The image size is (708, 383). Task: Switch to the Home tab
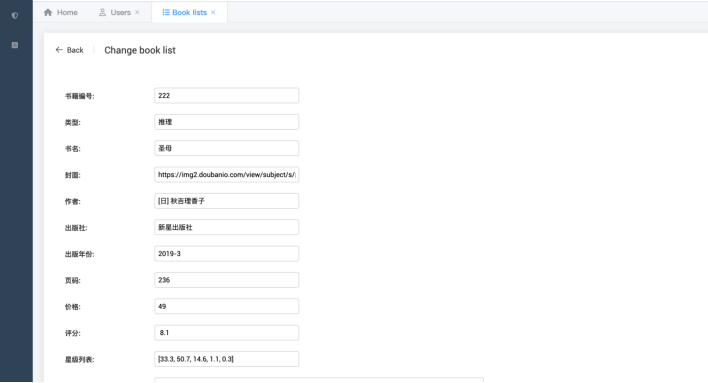pos(61,12)
